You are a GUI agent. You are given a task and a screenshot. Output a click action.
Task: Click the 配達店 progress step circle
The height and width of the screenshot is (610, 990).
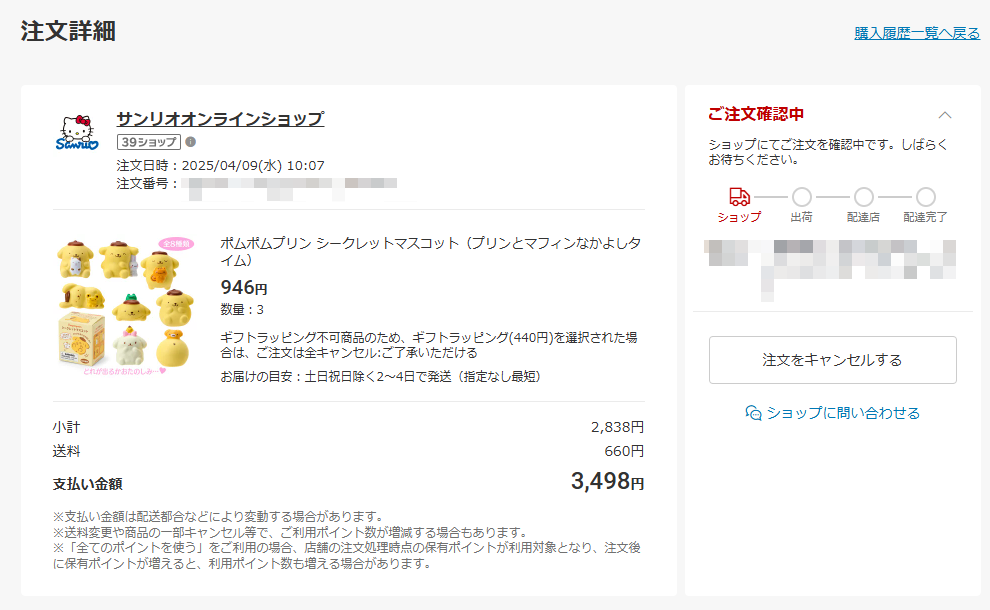coord(863,197)
